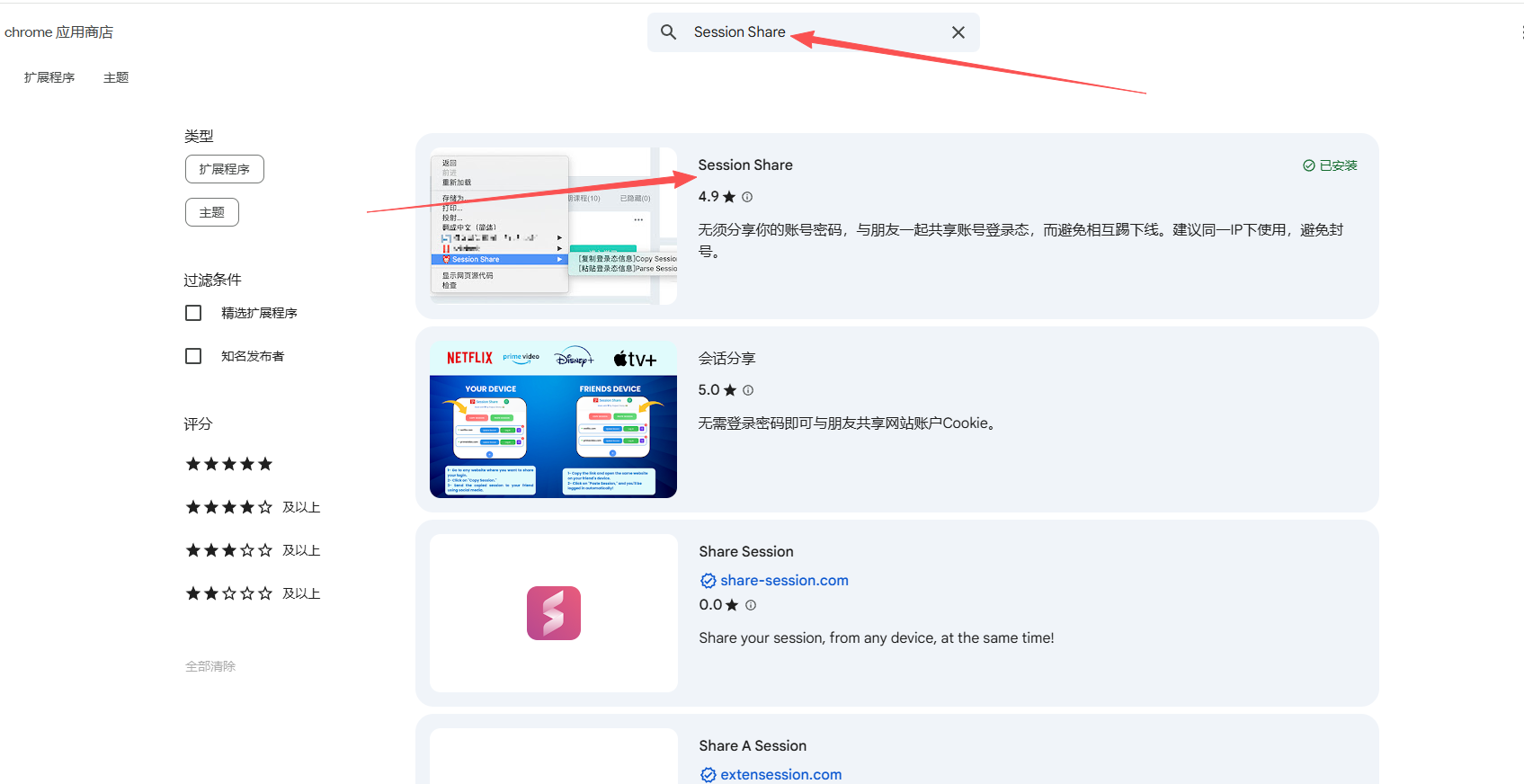Click the Share Session pink logo icon

[x=553, y=613]
